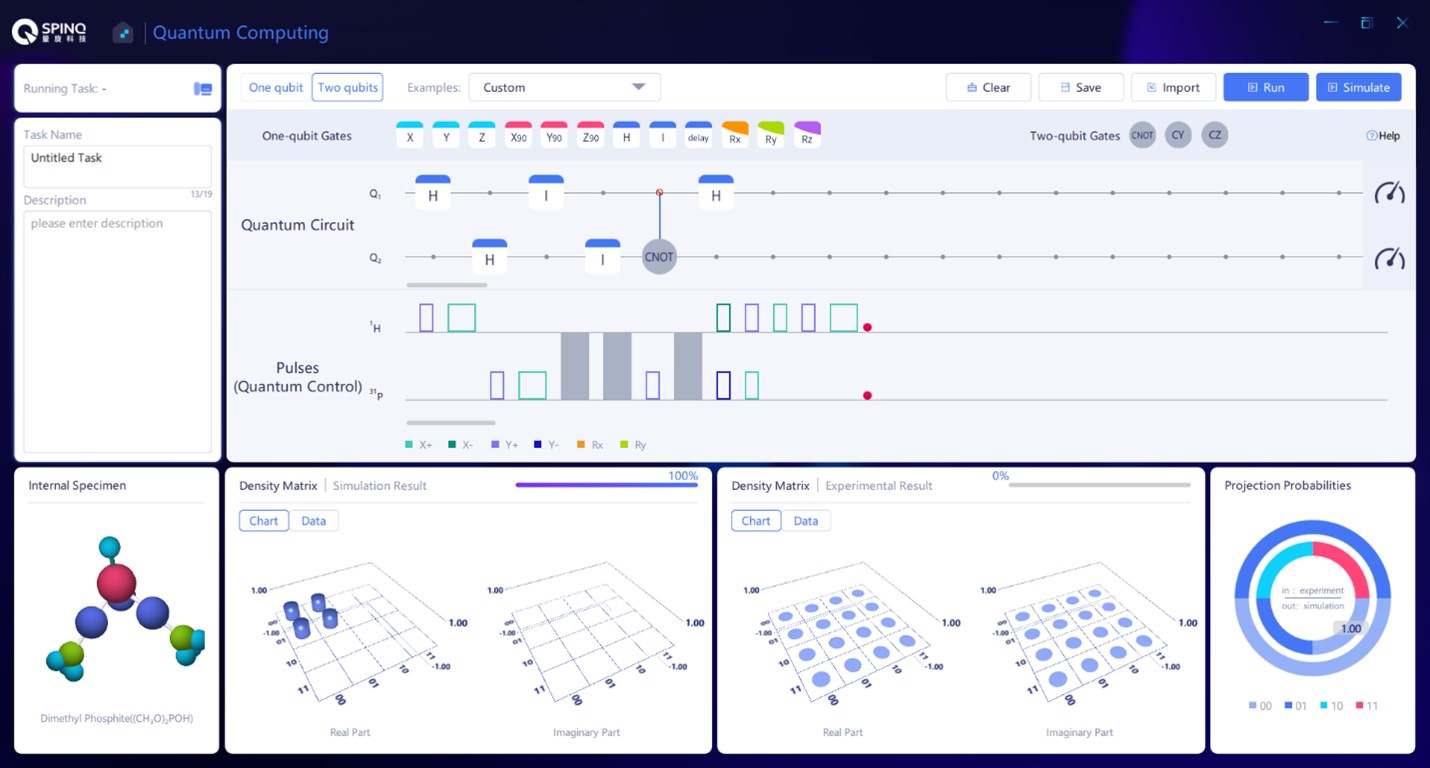Click the Q1 measurement gauge icon

click(1389, 193)
